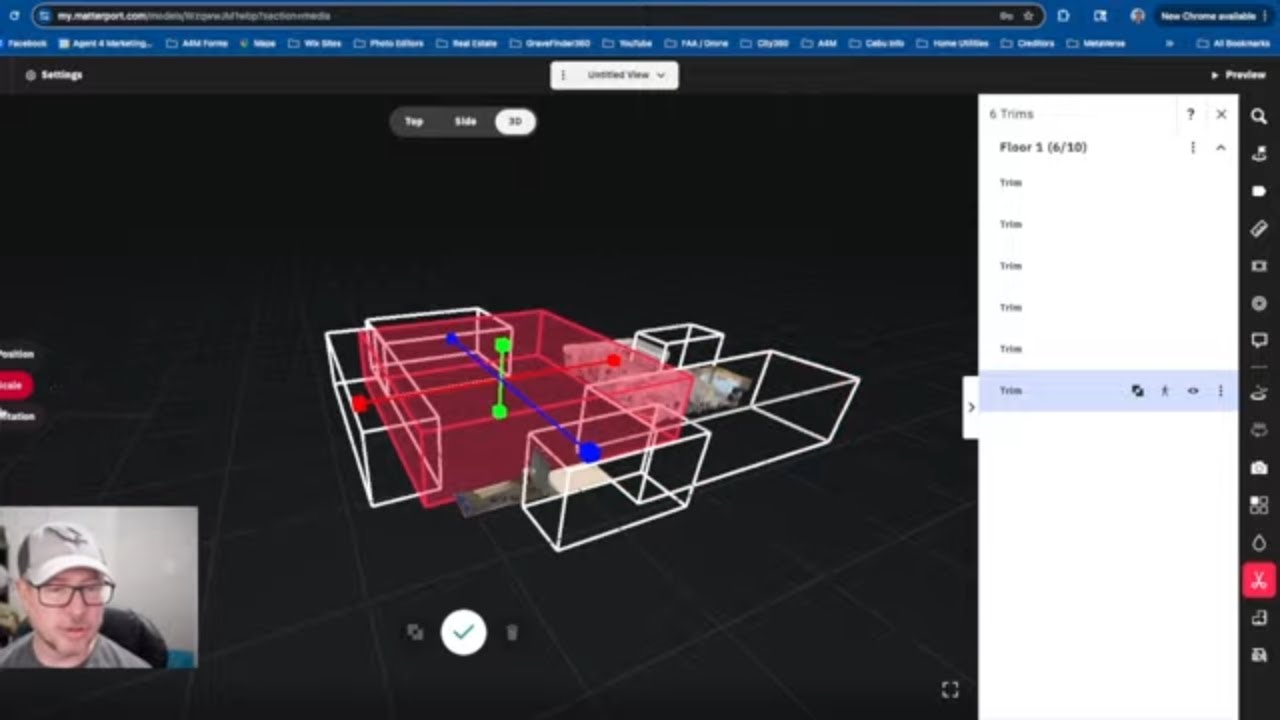Image resolution: width=1280 pixels, height=720 pixels.
Task: Click the red scissors Trim tool
Action: [1259, 580]
